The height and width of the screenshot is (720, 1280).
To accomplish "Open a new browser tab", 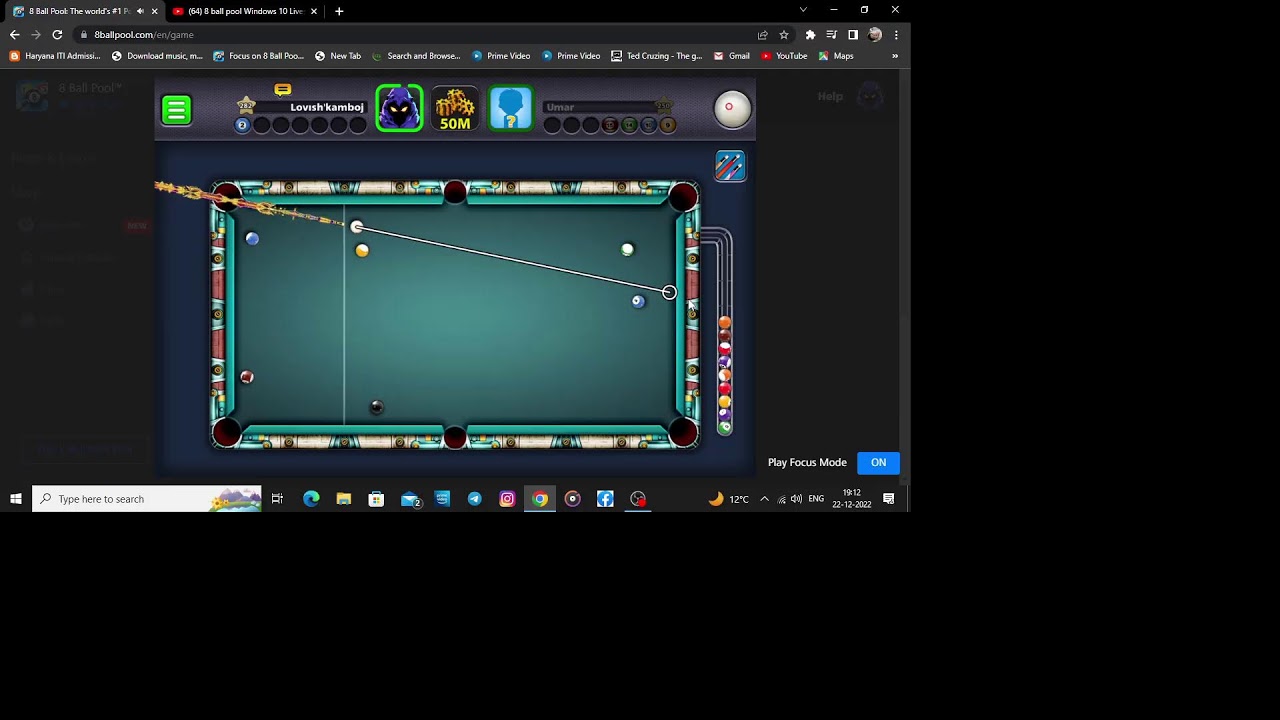I will click(339, 11).
